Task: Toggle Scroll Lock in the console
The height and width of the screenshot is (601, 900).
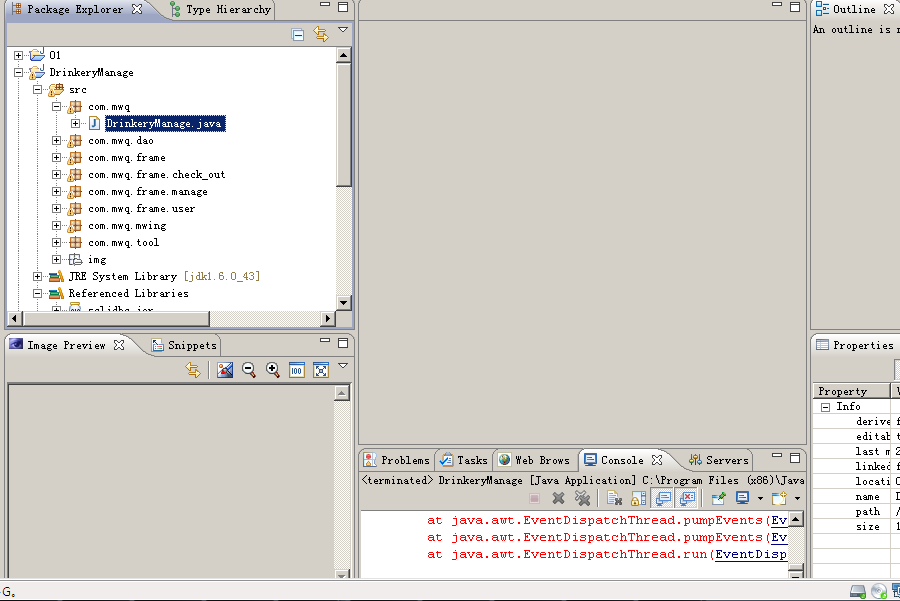Action: tap(638, 499)
